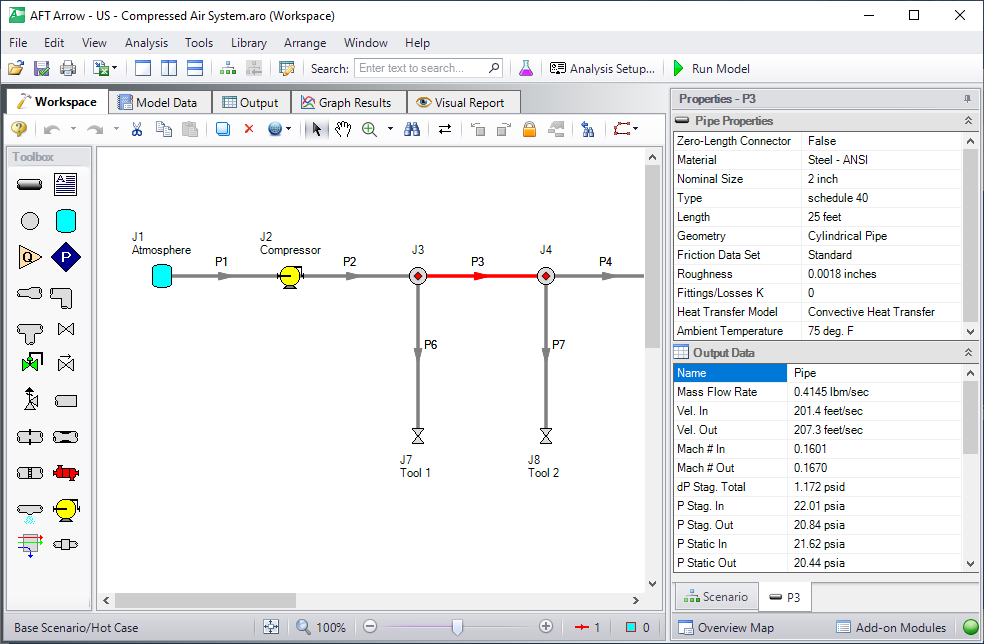The image size is (984, 644).
Task: Open a model file with the folder icon
Action: 16,68
